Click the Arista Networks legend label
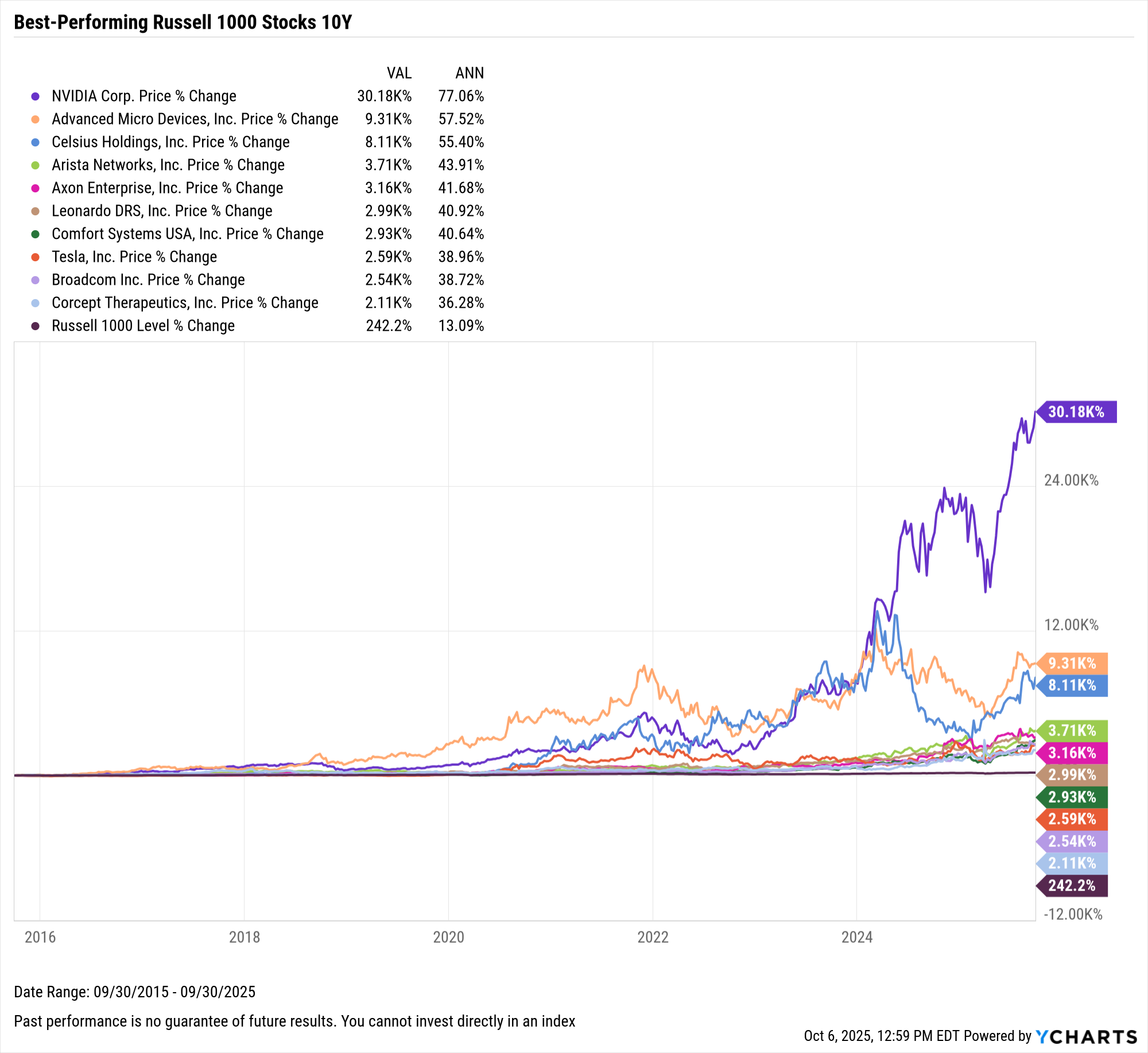This screenshot has height=1053, width=1148. (x=168, y=165)
